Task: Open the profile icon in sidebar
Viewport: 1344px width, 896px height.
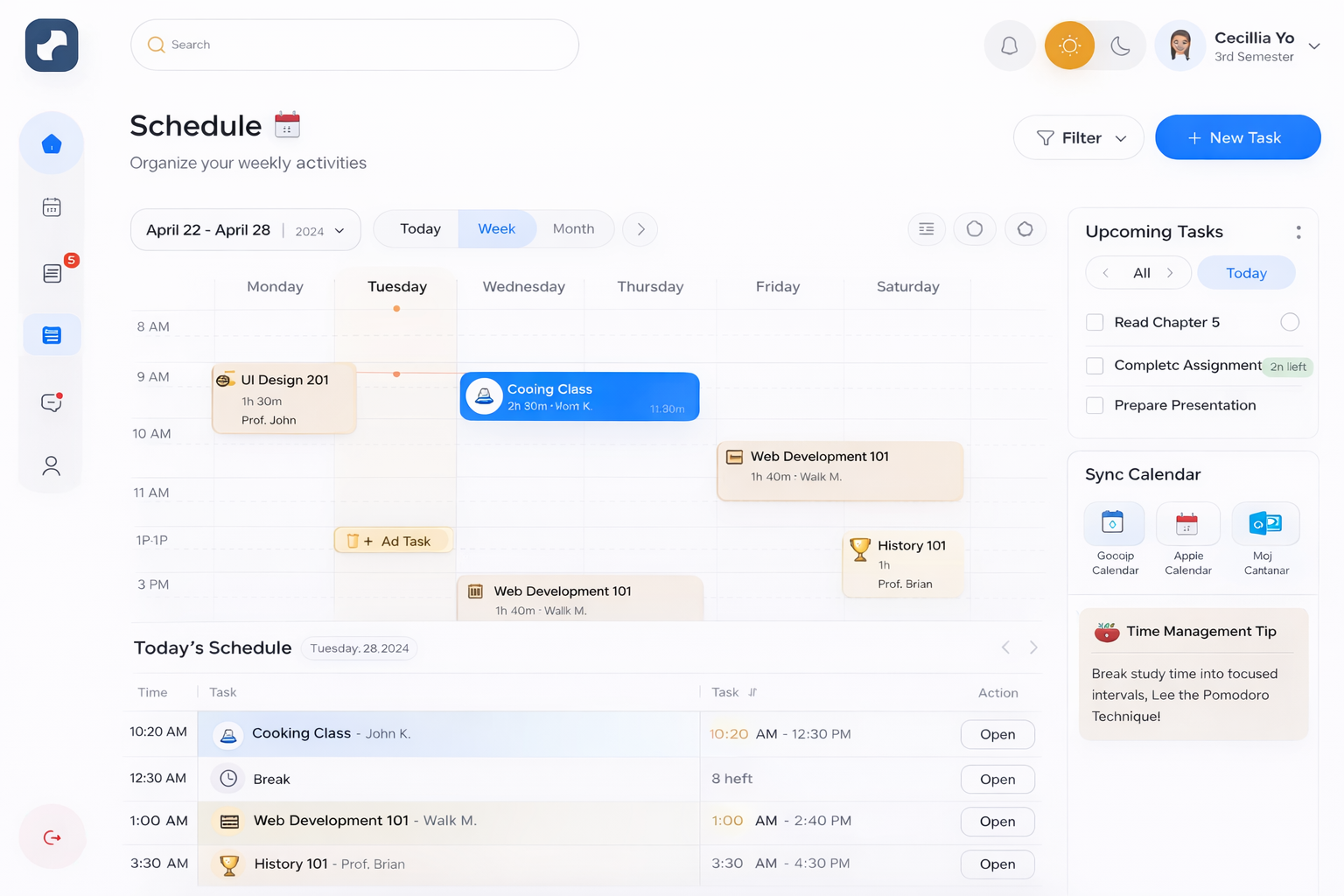Action: (x=52, y=465)
